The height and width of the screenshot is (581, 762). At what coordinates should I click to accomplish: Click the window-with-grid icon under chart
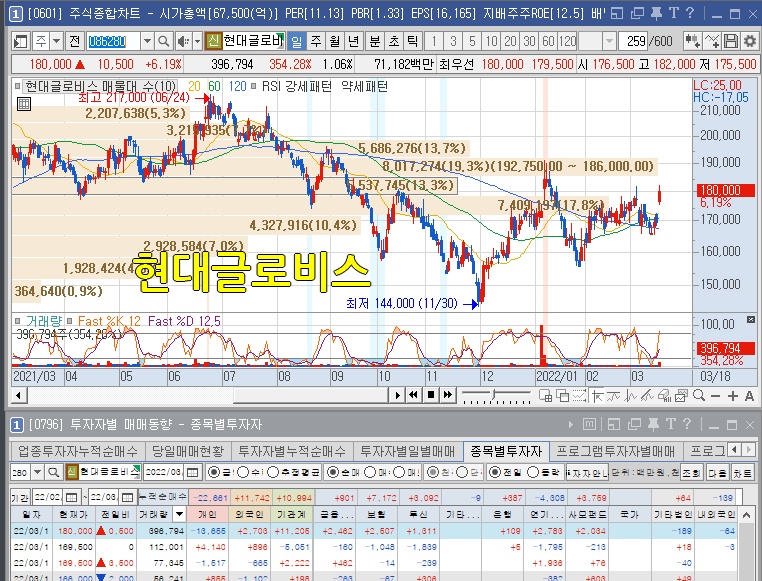(545, 396)
